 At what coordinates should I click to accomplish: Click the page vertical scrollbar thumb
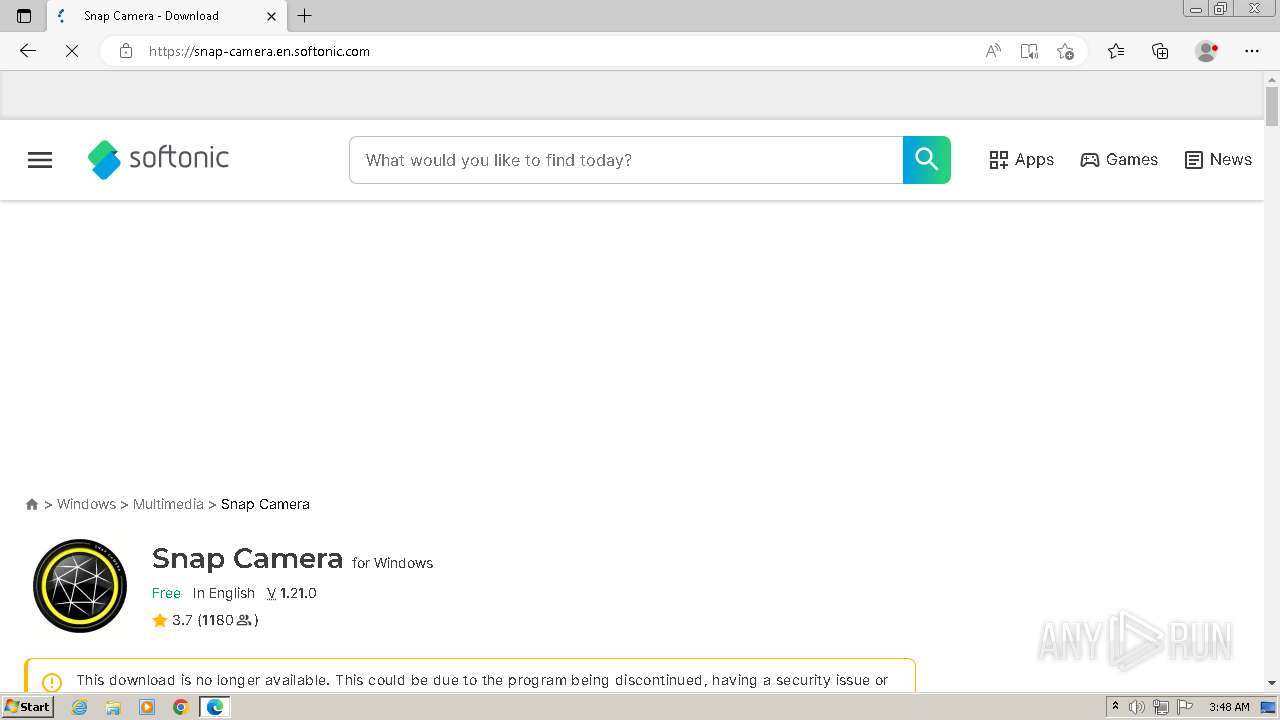(1272, 107)
